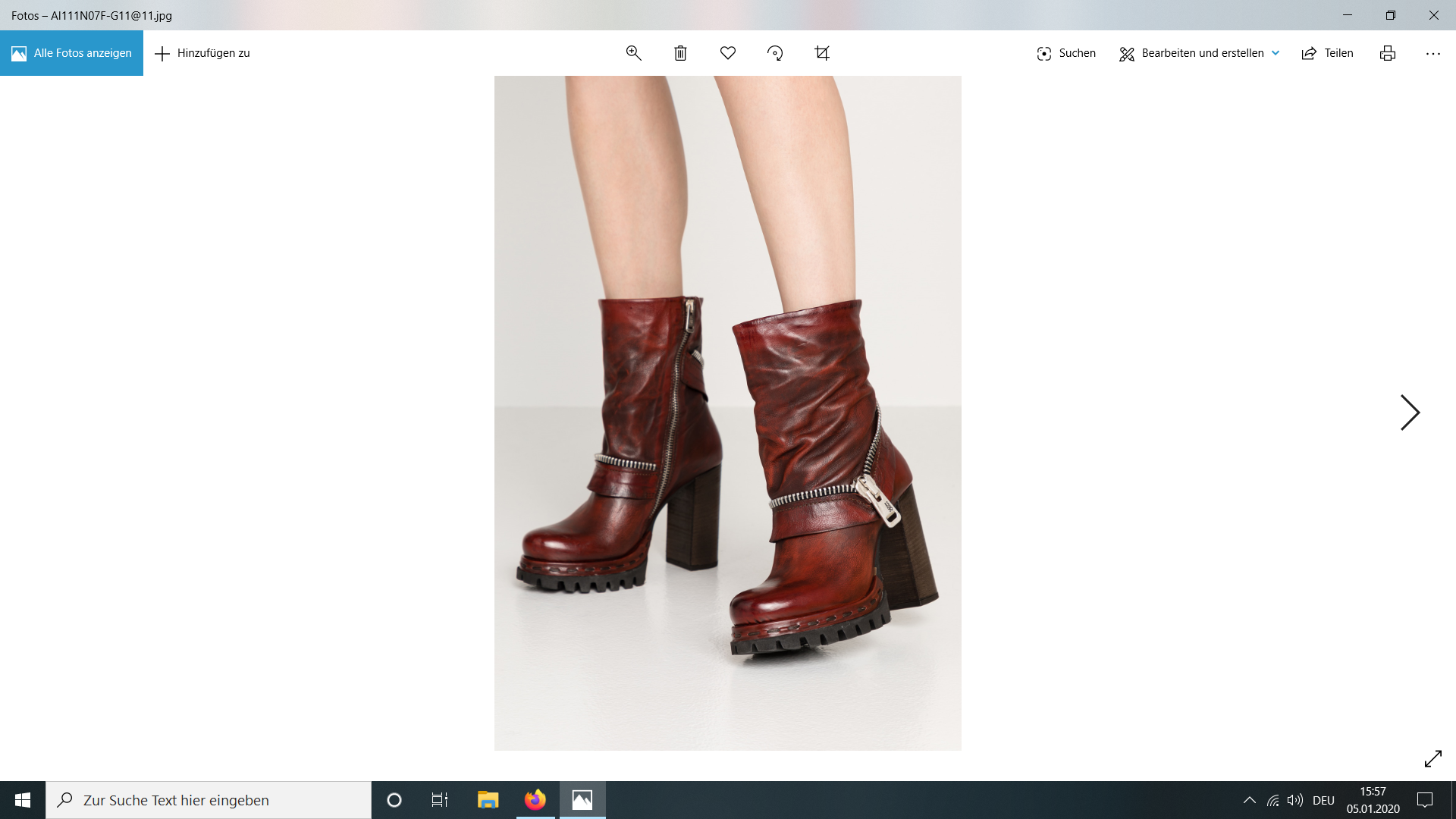Click the zoom magnifier icon
This screenshot has height=819, width=1456.
pyautogui.click(x=633, y=53)
